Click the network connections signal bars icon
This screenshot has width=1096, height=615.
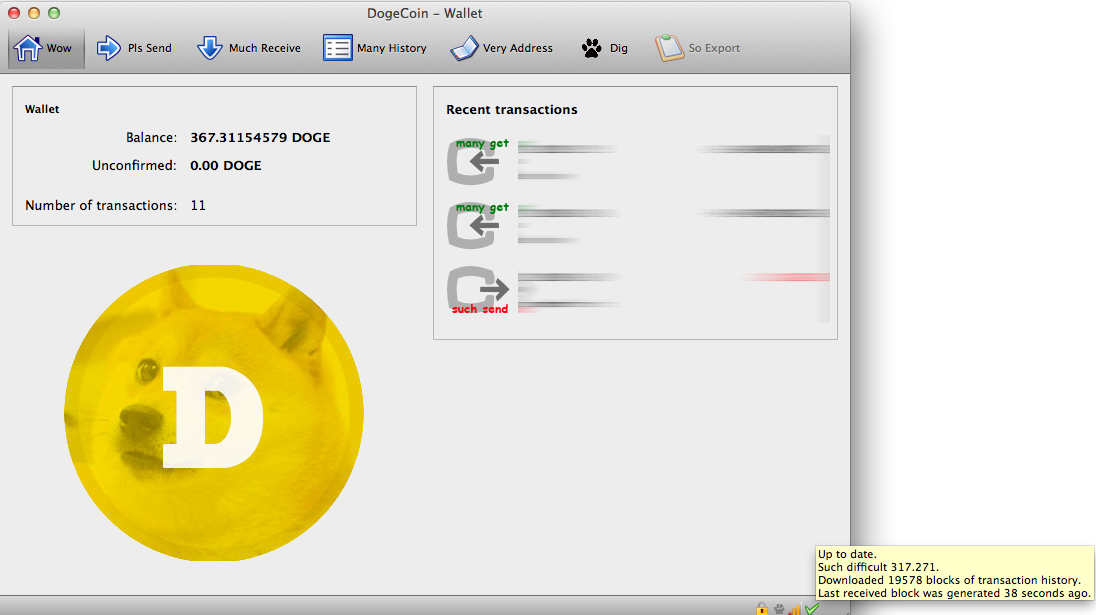coord(795,609)
